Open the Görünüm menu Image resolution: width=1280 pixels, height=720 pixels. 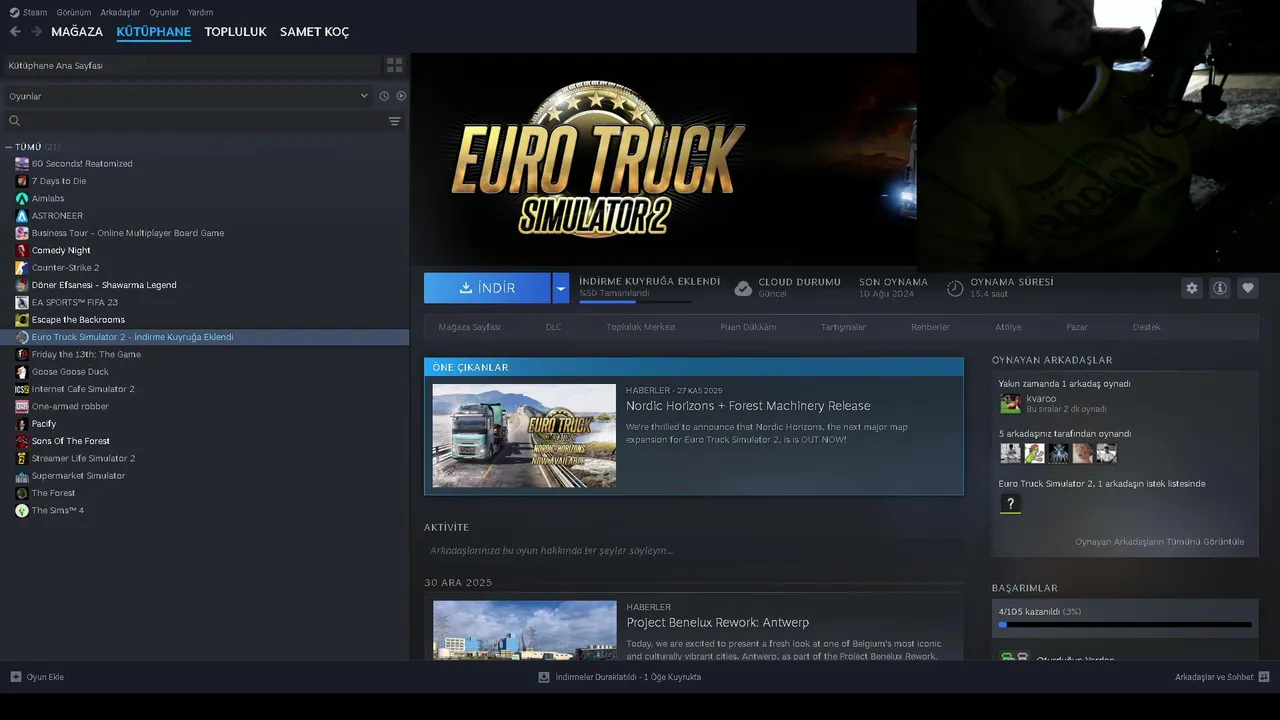click(x=74, y=12)
